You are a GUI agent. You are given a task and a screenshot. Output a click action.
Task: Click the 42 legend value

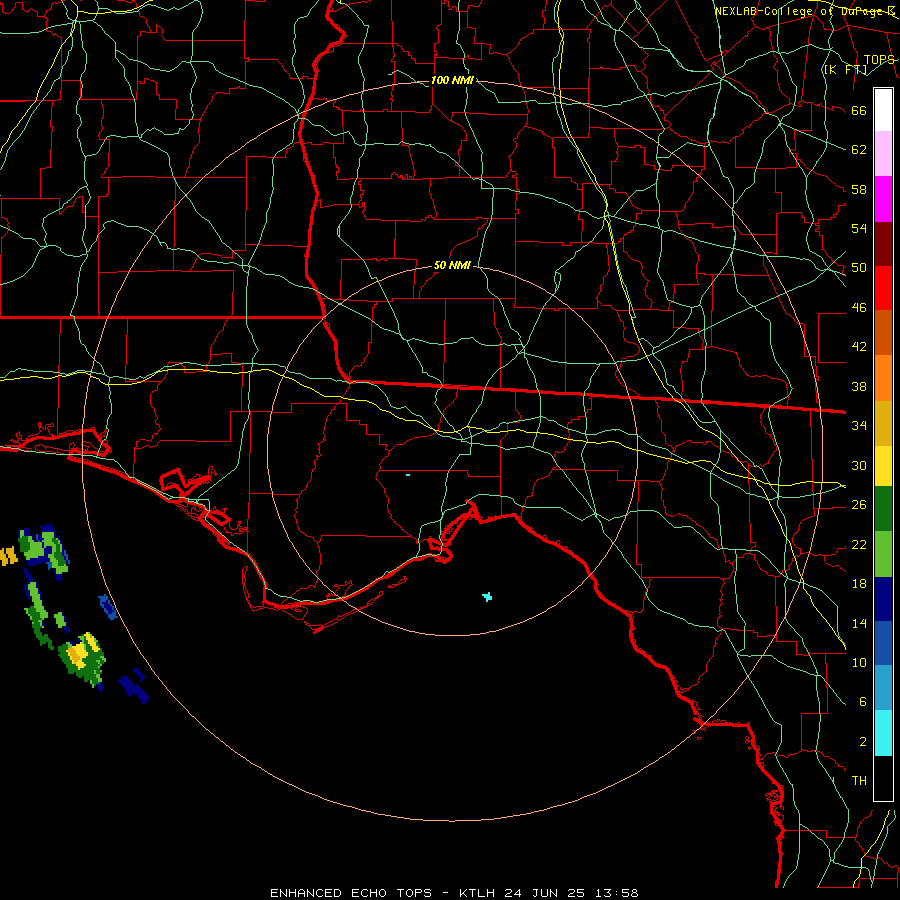[x=859, y=346]
